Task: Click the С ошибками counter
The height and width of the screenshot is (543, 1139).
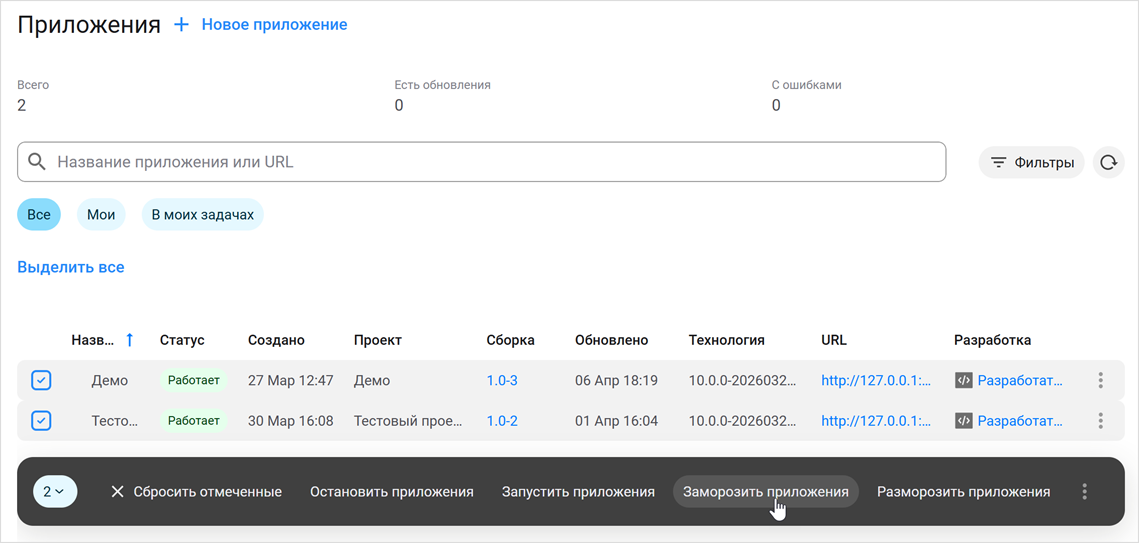Action: click(806, 95)
